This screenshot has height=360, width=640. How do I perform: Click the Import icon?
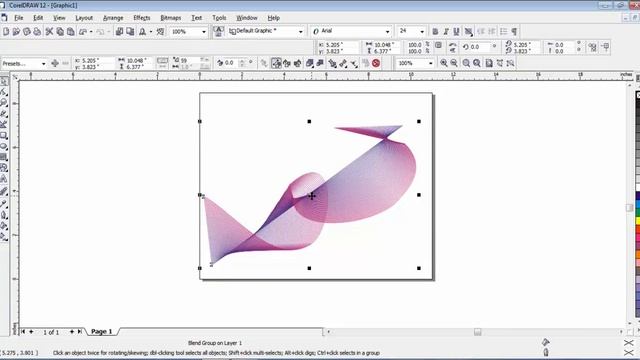point(120,31)
